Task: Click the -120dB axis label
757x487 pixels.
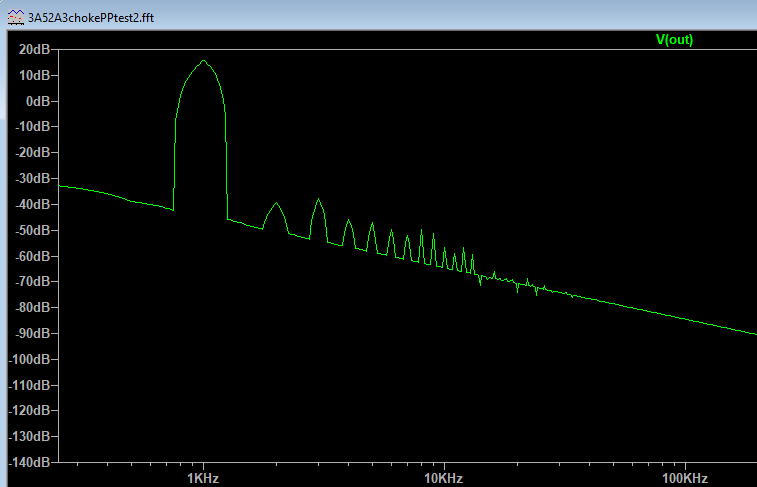Action: [x=29, y=410]
